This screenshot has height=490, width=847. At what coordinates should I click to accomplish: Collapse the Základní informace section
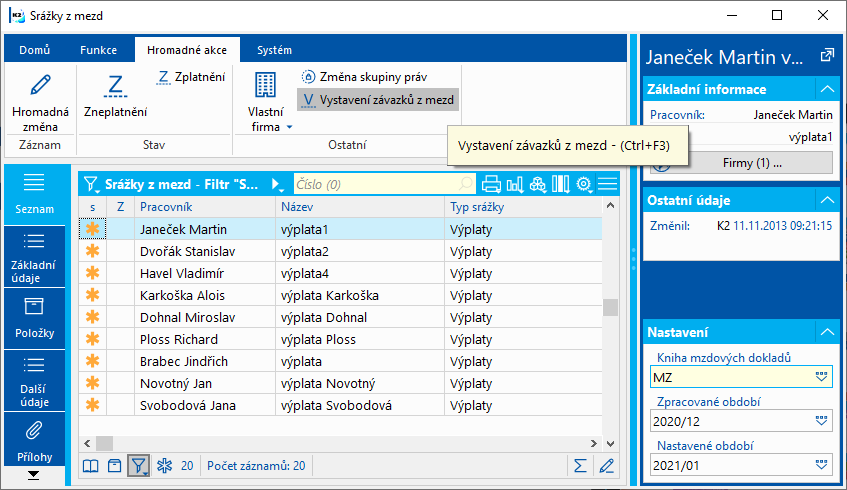[826, 90]
